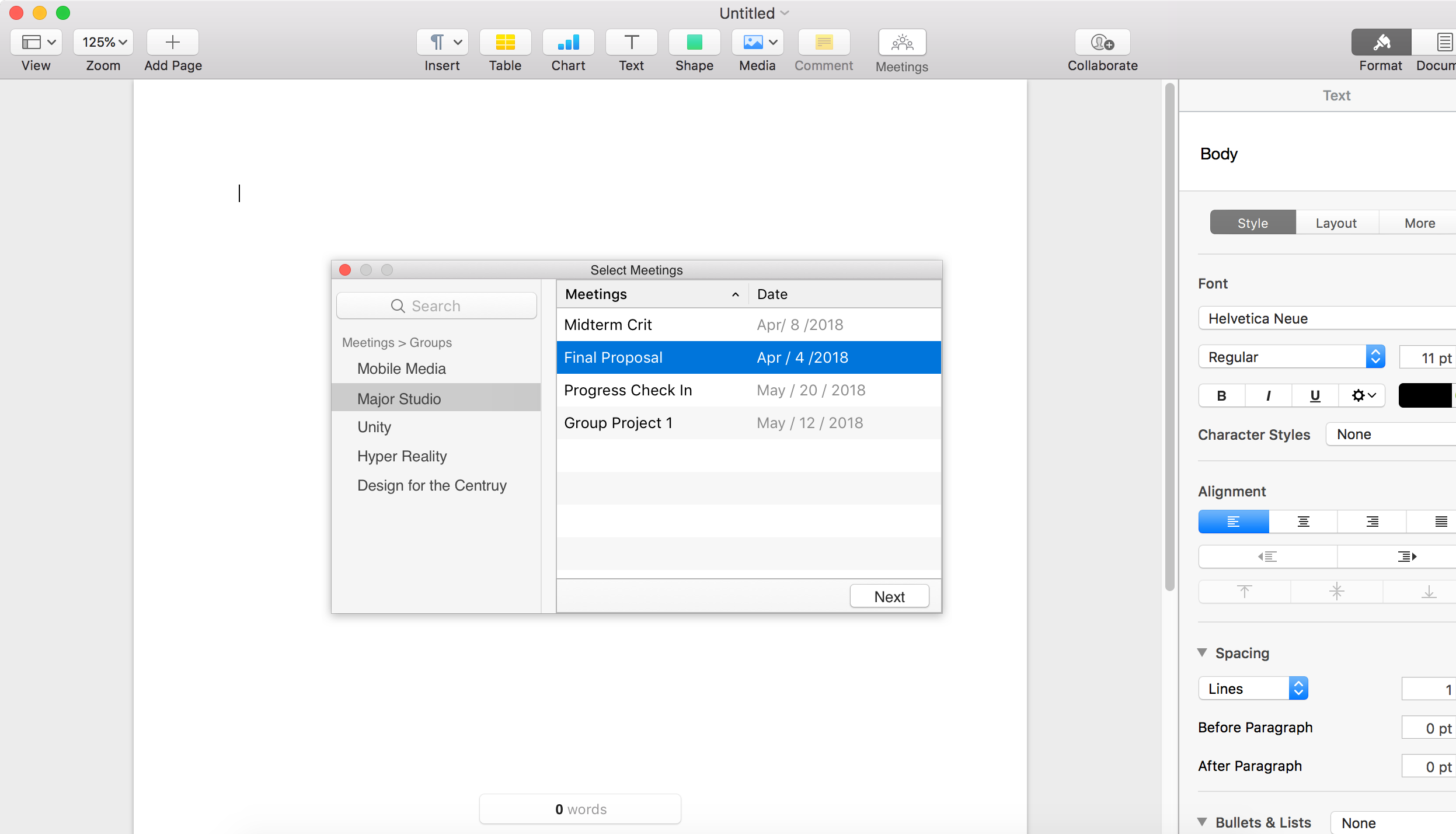1456x834 pixels.
Task: Open the Zoom 125% dropdown
Action: click(x=103, y=43)
